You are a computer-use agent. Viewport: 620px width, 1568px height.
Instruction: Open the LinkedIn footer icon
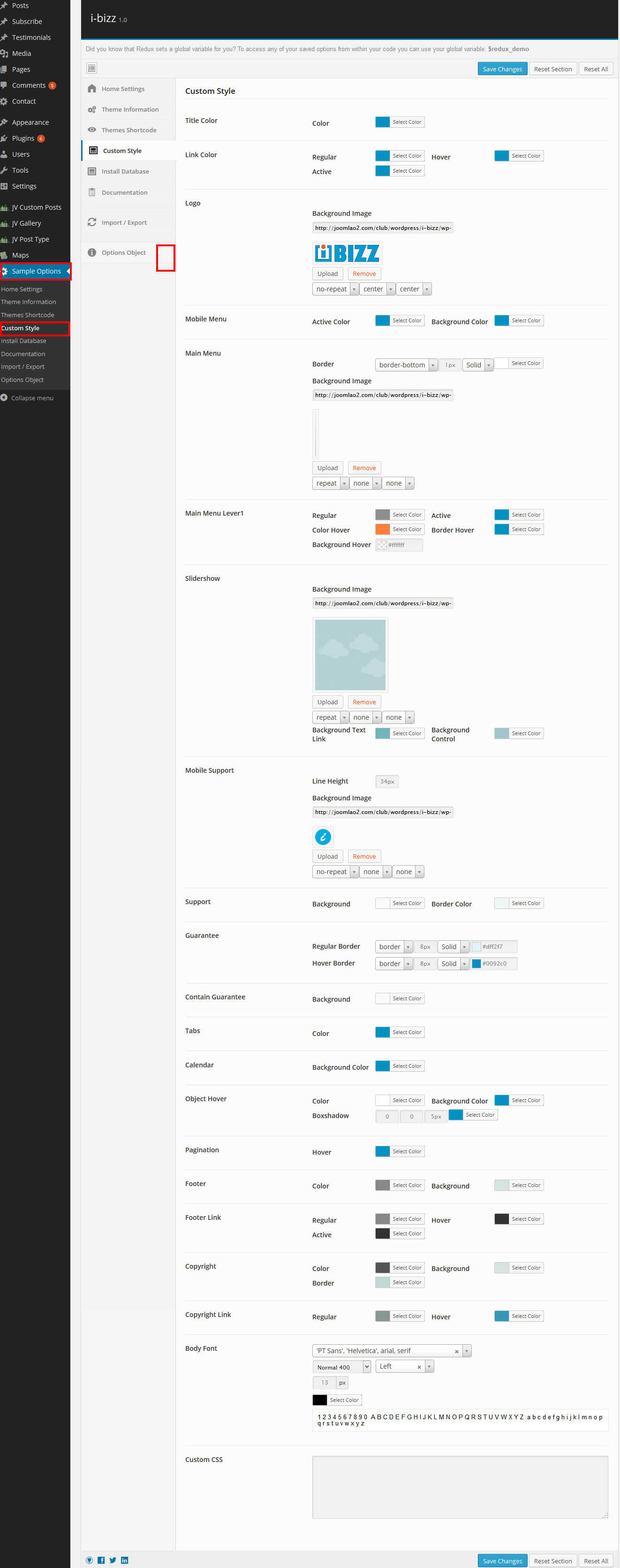coord(124,1560)
